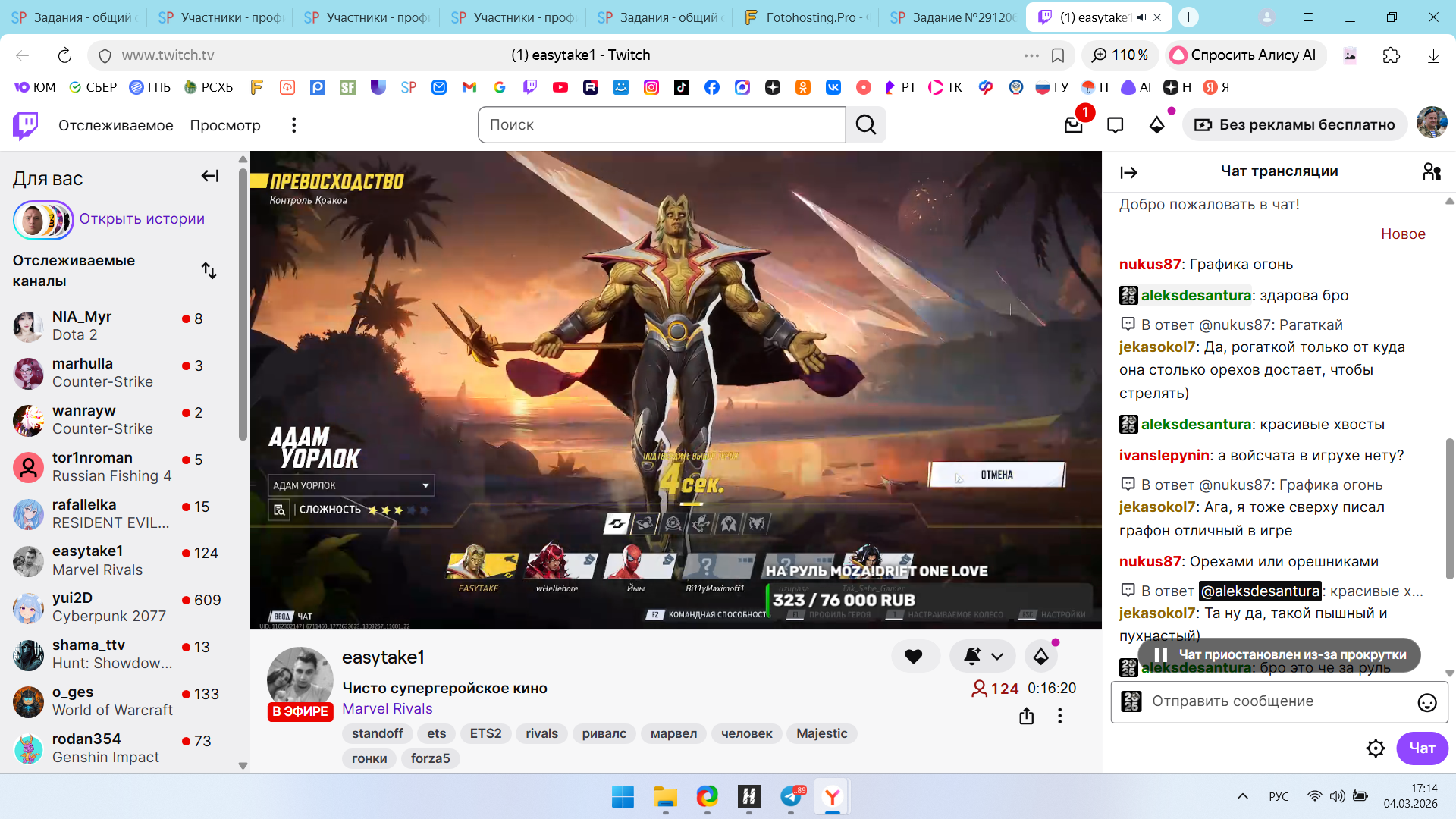Open community users list icon in chat

(x=1431, y=172)
